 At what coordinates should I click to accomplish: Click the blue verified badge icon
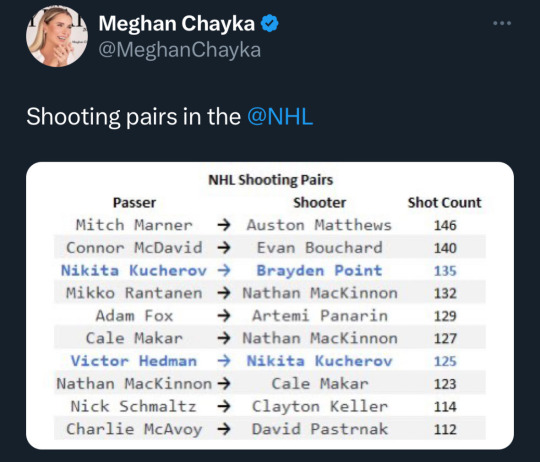pos(269,23)
